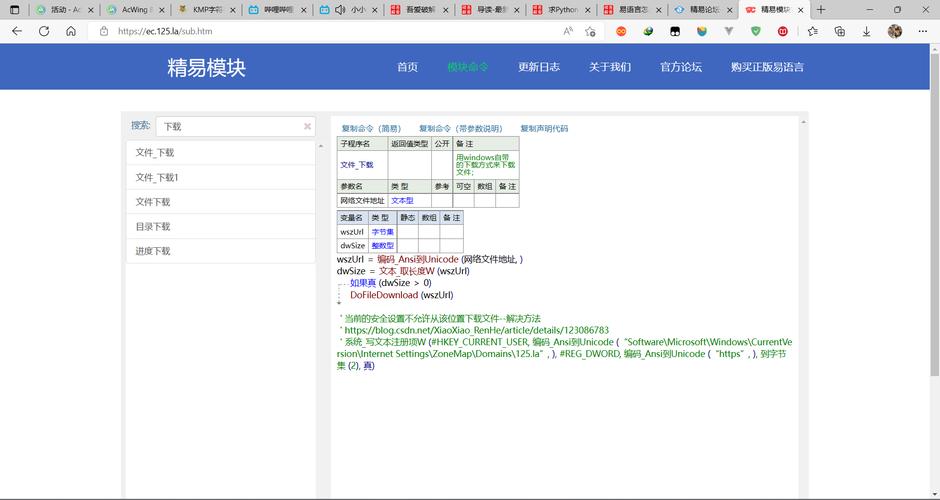940x500 pixels.
Task: Switch to the 活动 tab
Action: [64, 10]
